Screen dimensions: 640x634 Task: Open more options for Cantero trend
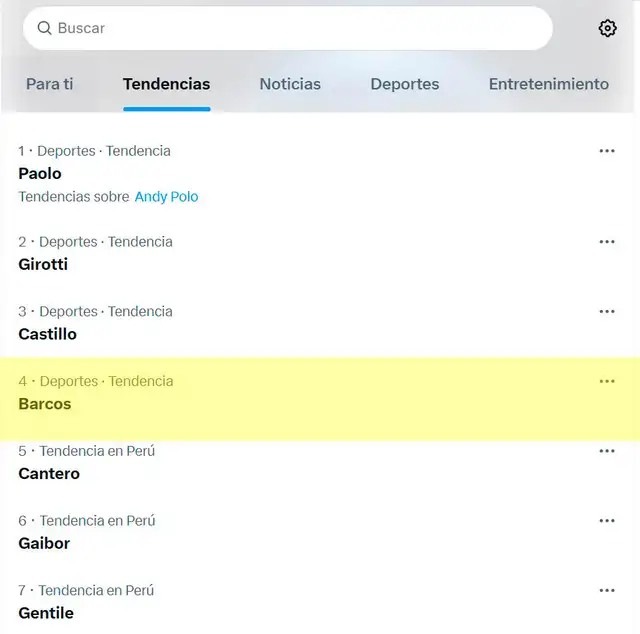(x=607, y=451)
